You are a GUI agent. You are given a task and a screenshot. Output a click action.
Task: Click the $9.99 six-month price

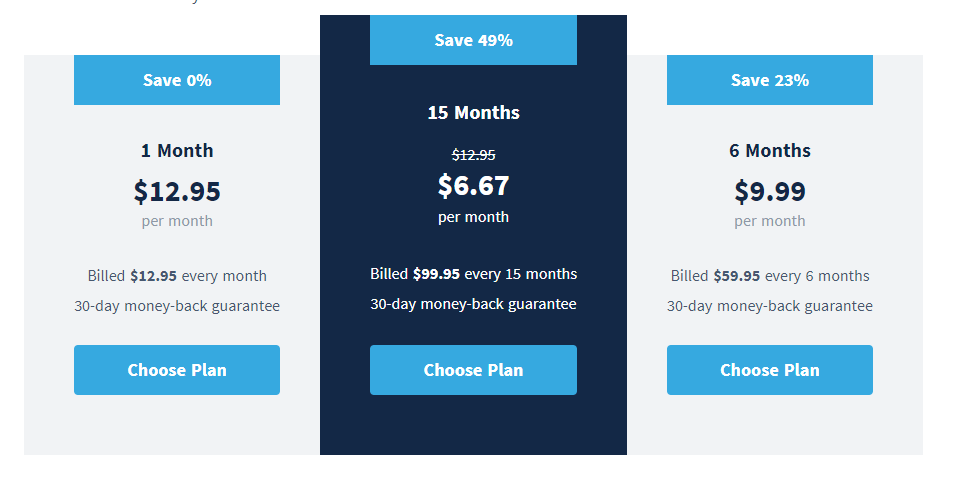tap(770, 191)
